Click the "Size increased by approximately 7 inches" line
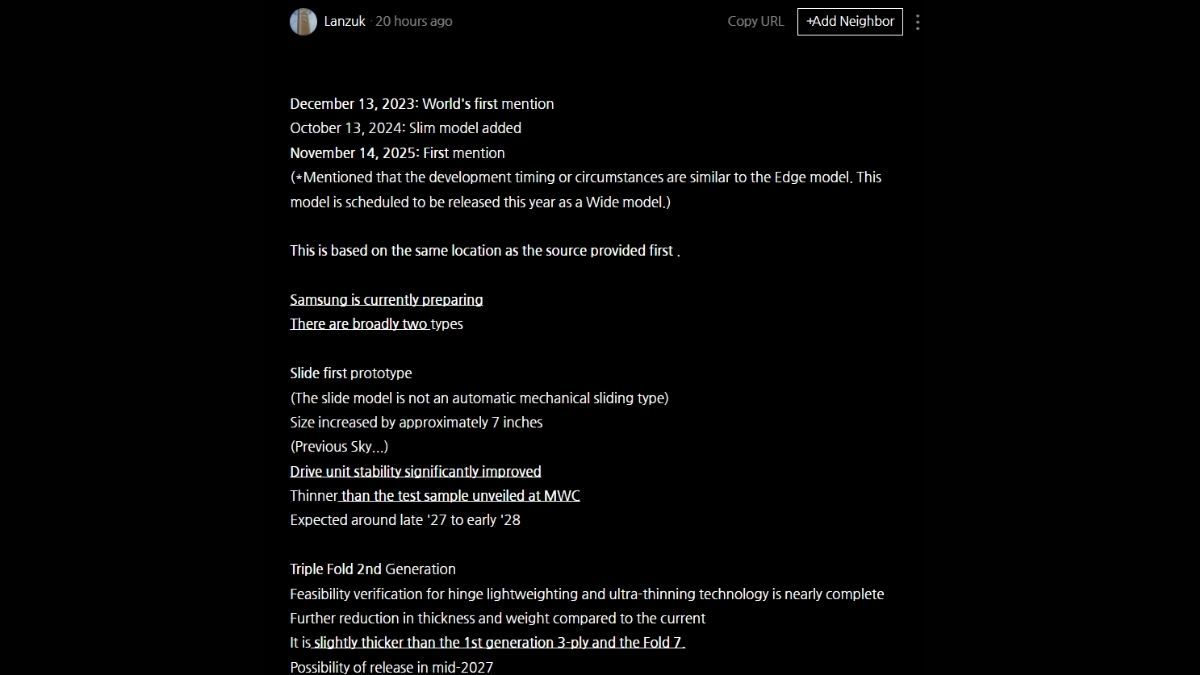The height and width of the screenshot is (675, 1200). click(416, 422)
